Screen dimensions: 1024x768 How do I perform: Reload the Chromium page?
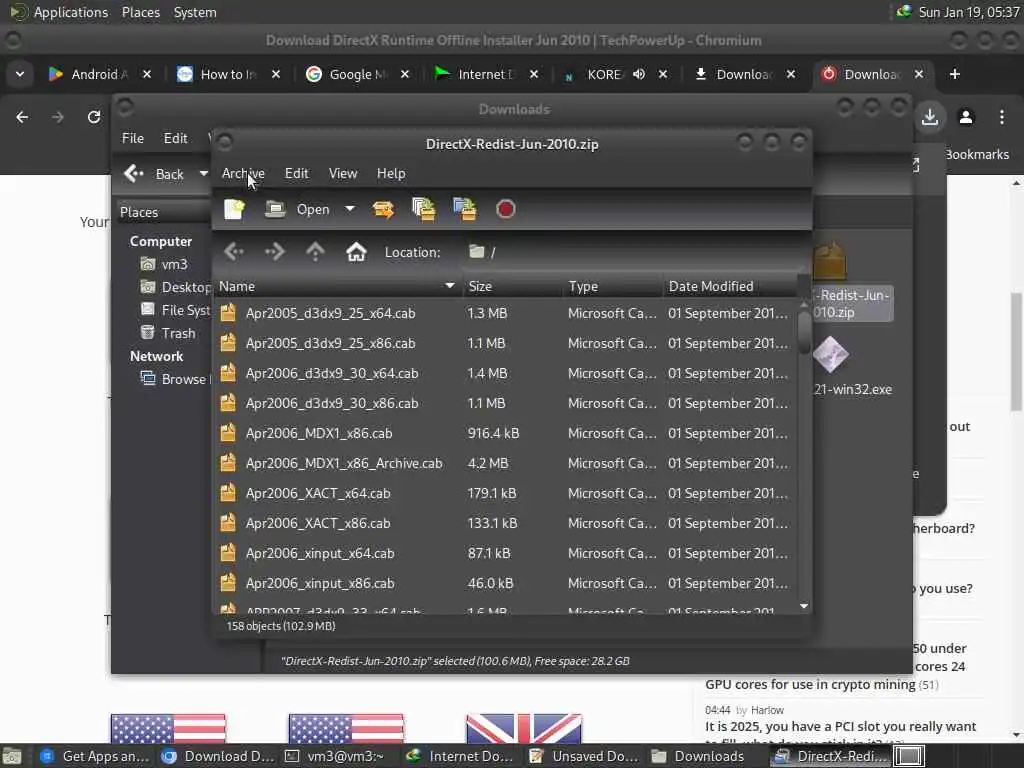94,117
